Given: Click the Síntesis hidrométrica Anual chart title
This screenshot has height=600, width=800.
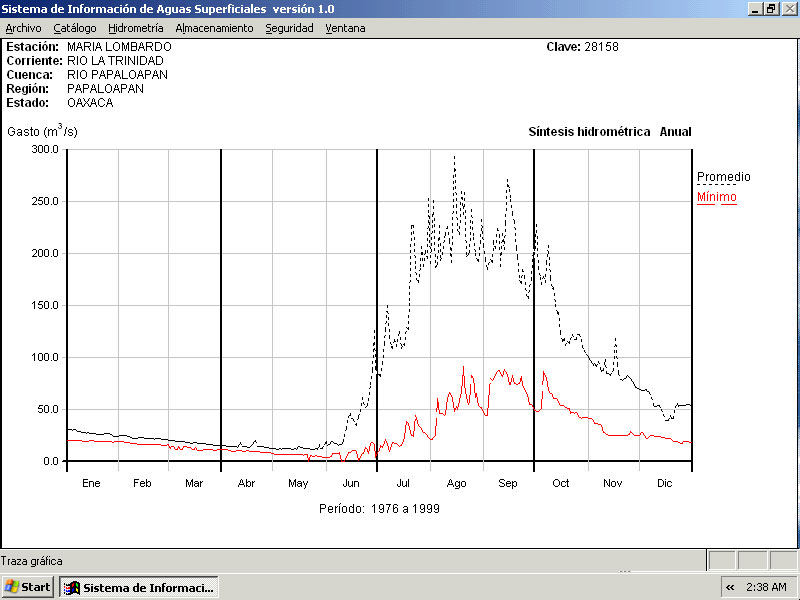Looking at the screenshot, I should point(609,132).
